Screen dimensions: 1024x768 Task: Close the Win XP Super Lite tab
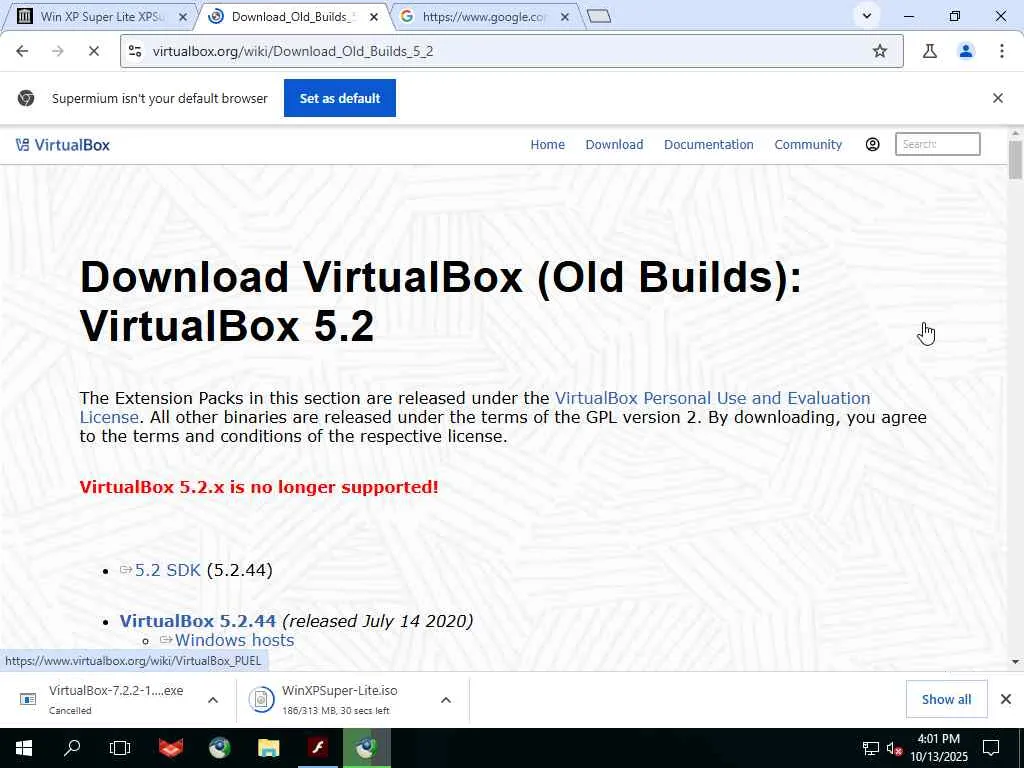[183, 17]
